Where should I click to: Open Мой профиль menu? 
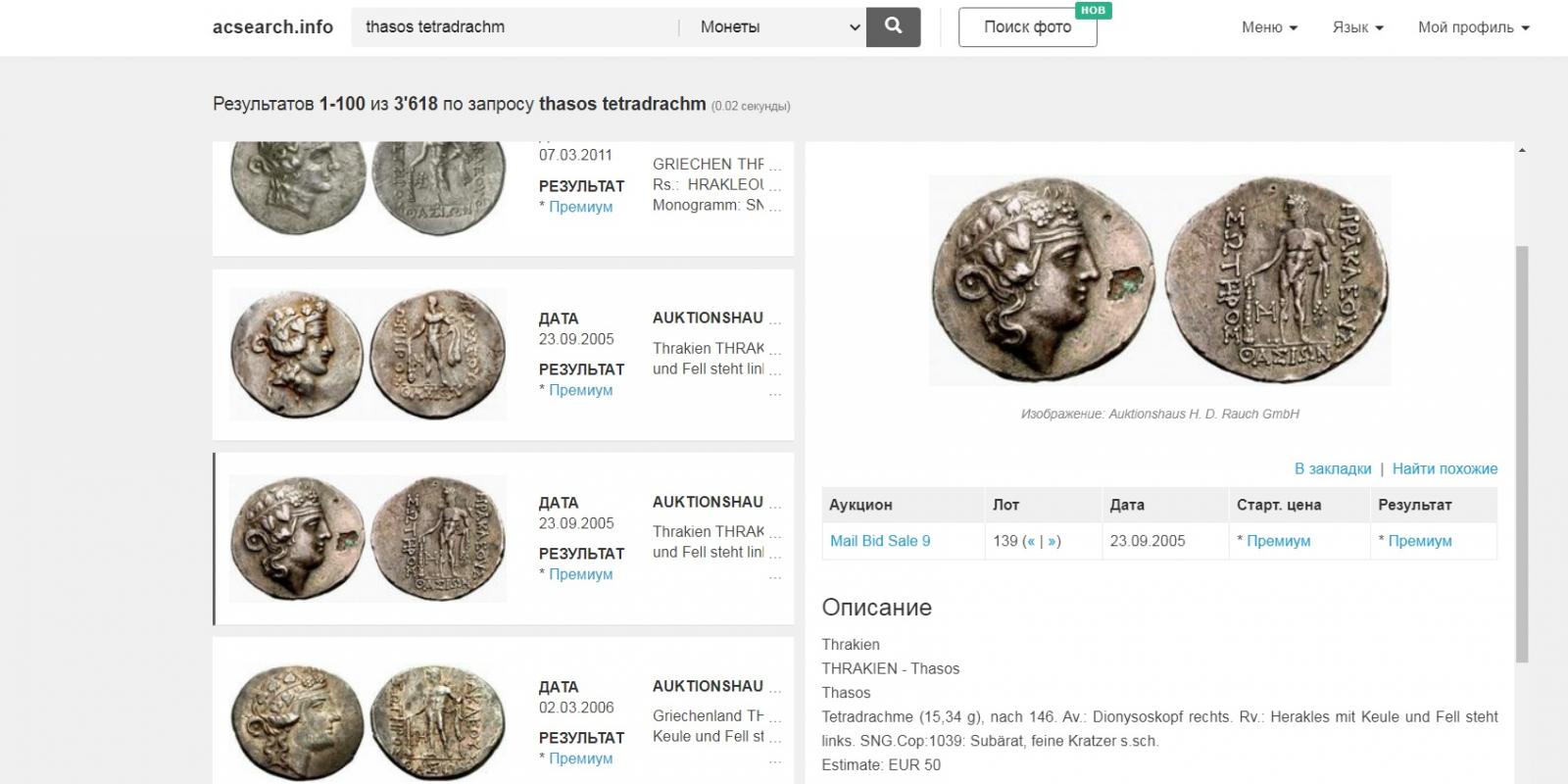1473,27
